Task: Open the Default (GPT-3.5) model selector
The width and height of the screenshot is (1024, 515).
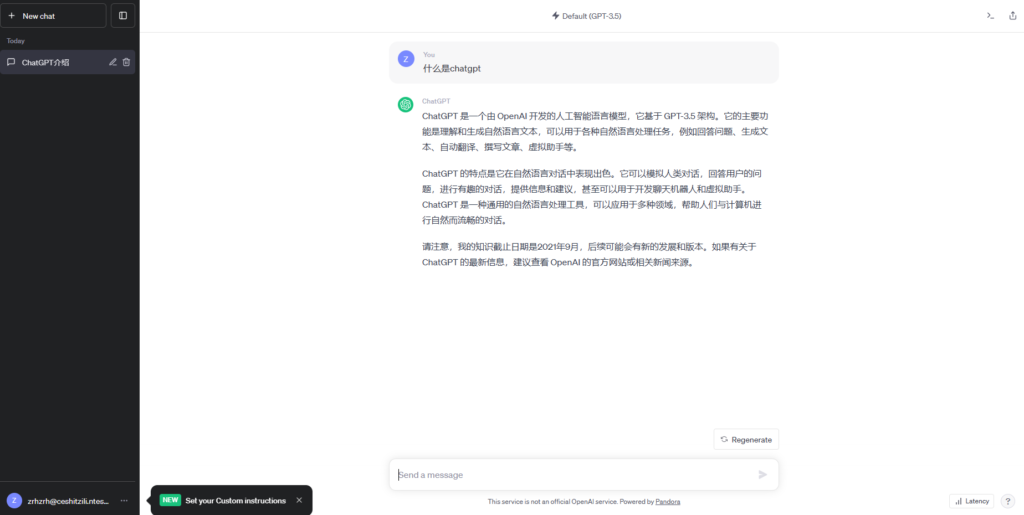Action: (x=586, y=16)
